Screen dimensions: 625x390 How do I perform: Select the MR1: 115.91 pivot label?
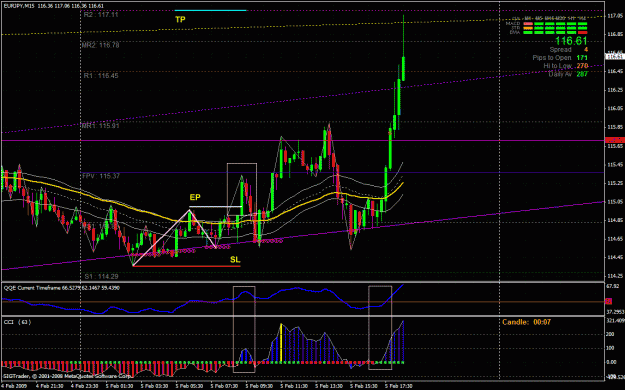100,126
